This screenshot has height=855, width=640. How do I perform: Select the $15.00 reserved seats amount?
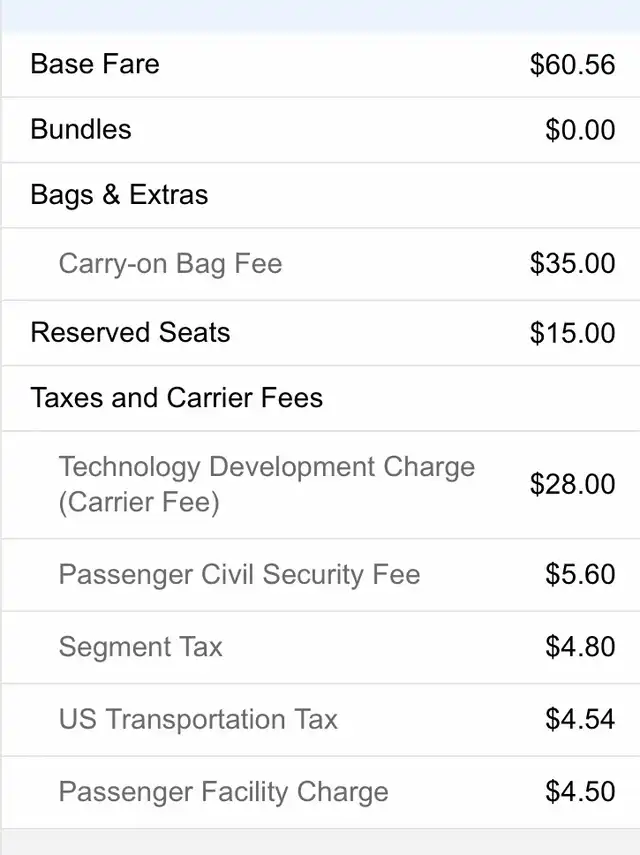pyautogui.click(x=572, y=333)
